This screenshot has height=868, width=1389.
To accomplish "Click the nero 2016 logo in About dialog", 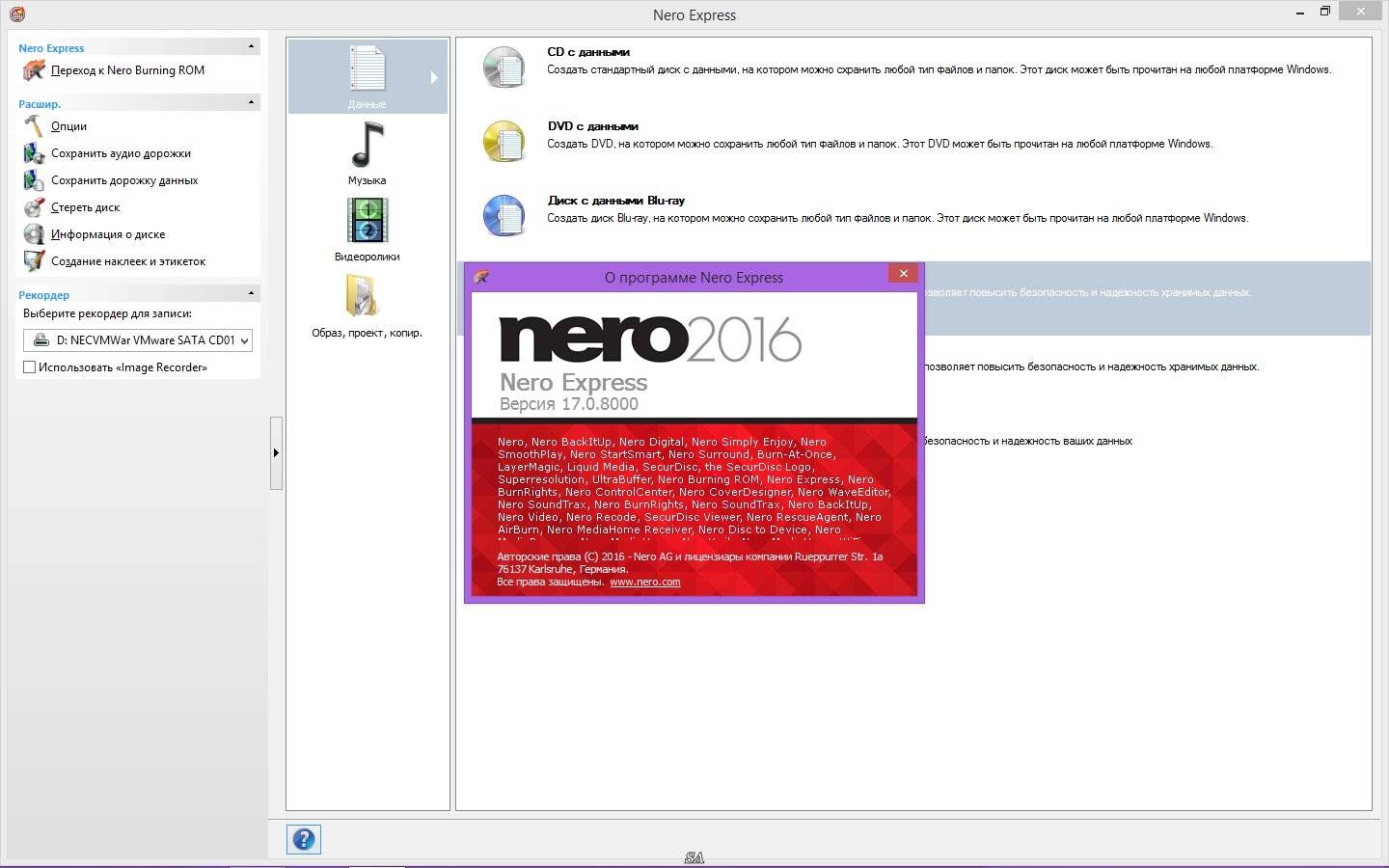I will click(650, 338).
